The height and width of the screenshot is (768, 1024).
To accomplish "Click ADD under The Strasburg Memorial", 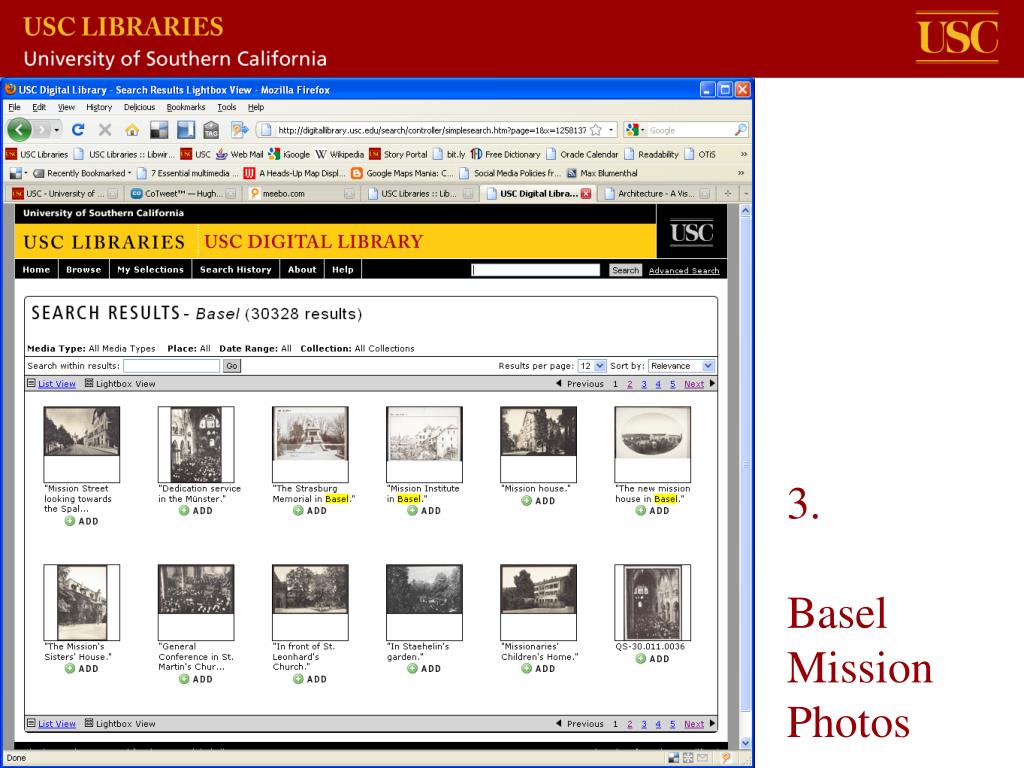I will tap(310, 511).
